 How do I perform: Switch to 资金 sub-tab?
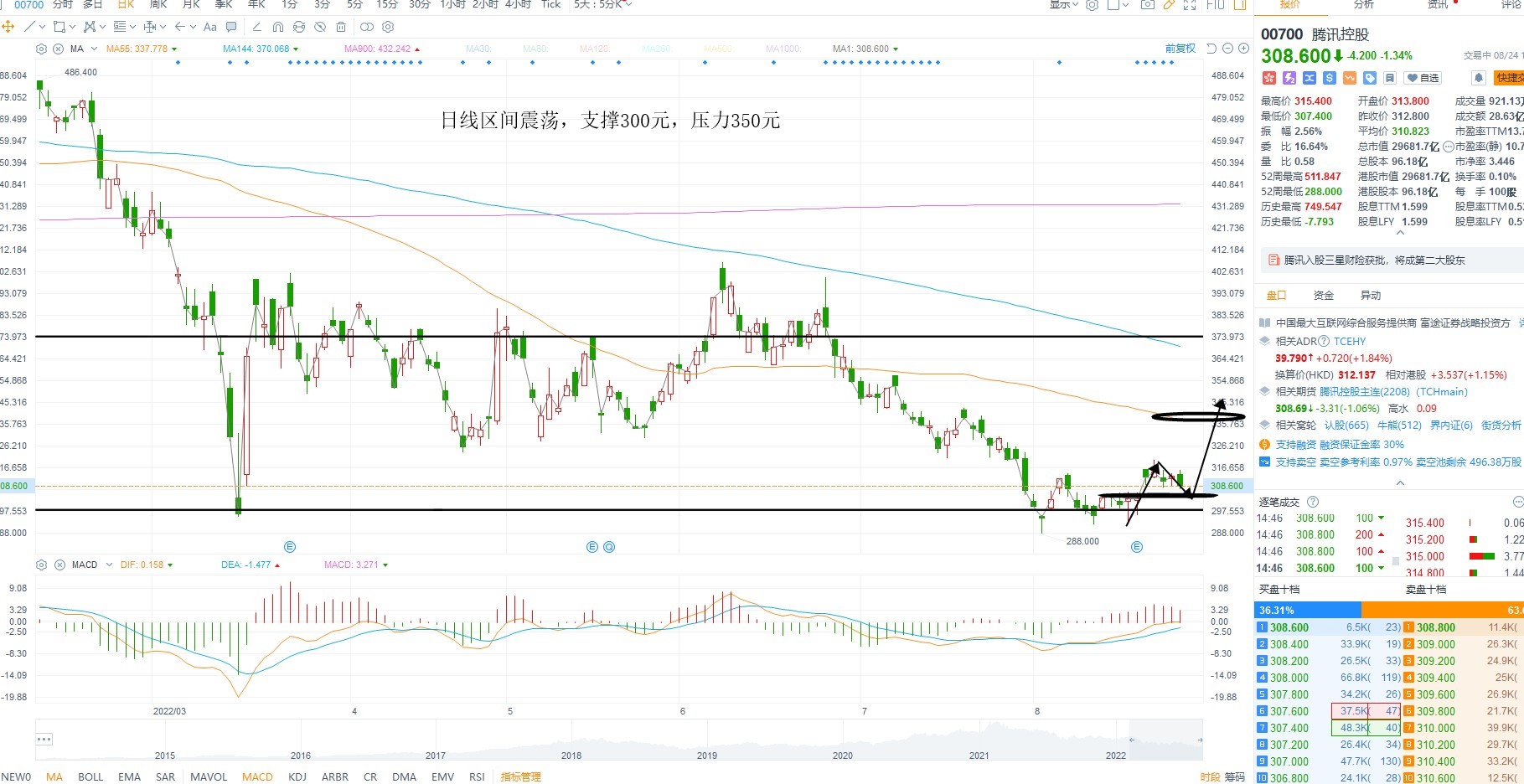[x=1324, y=296]
